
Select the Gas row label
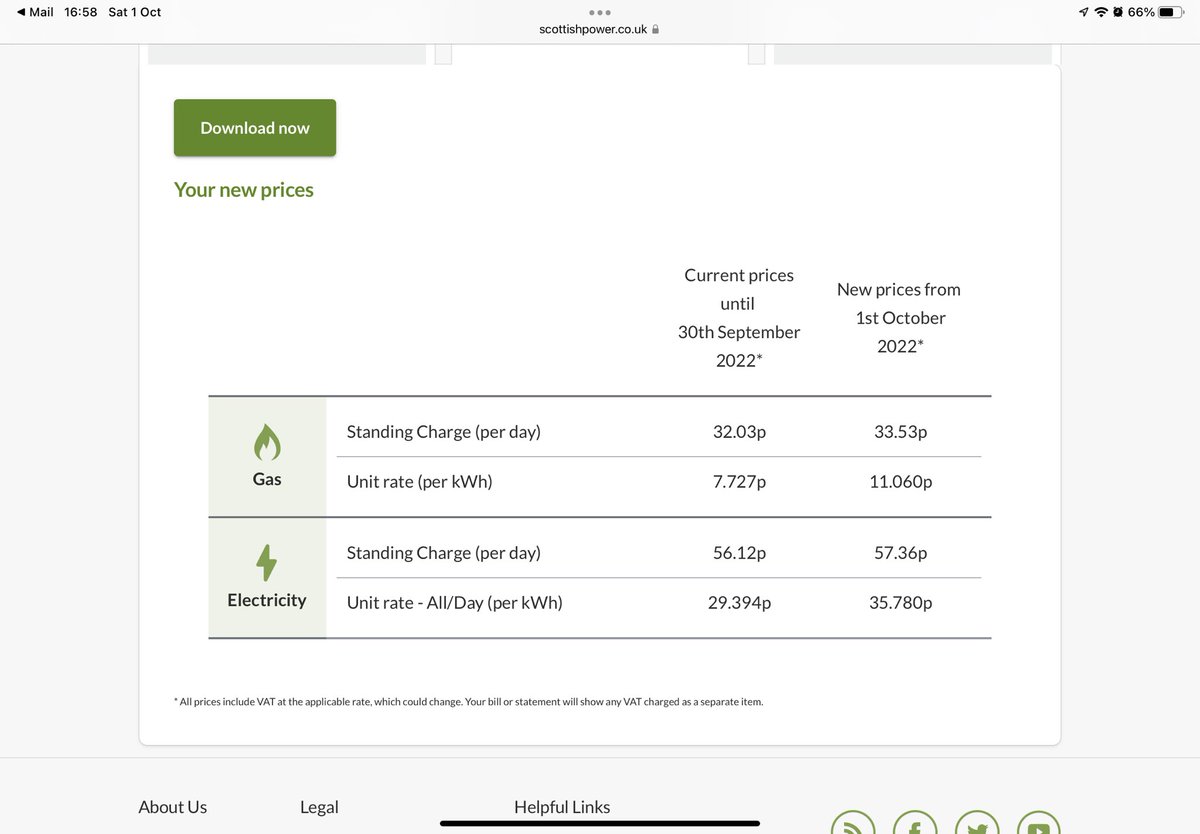[x=267, y=479]
